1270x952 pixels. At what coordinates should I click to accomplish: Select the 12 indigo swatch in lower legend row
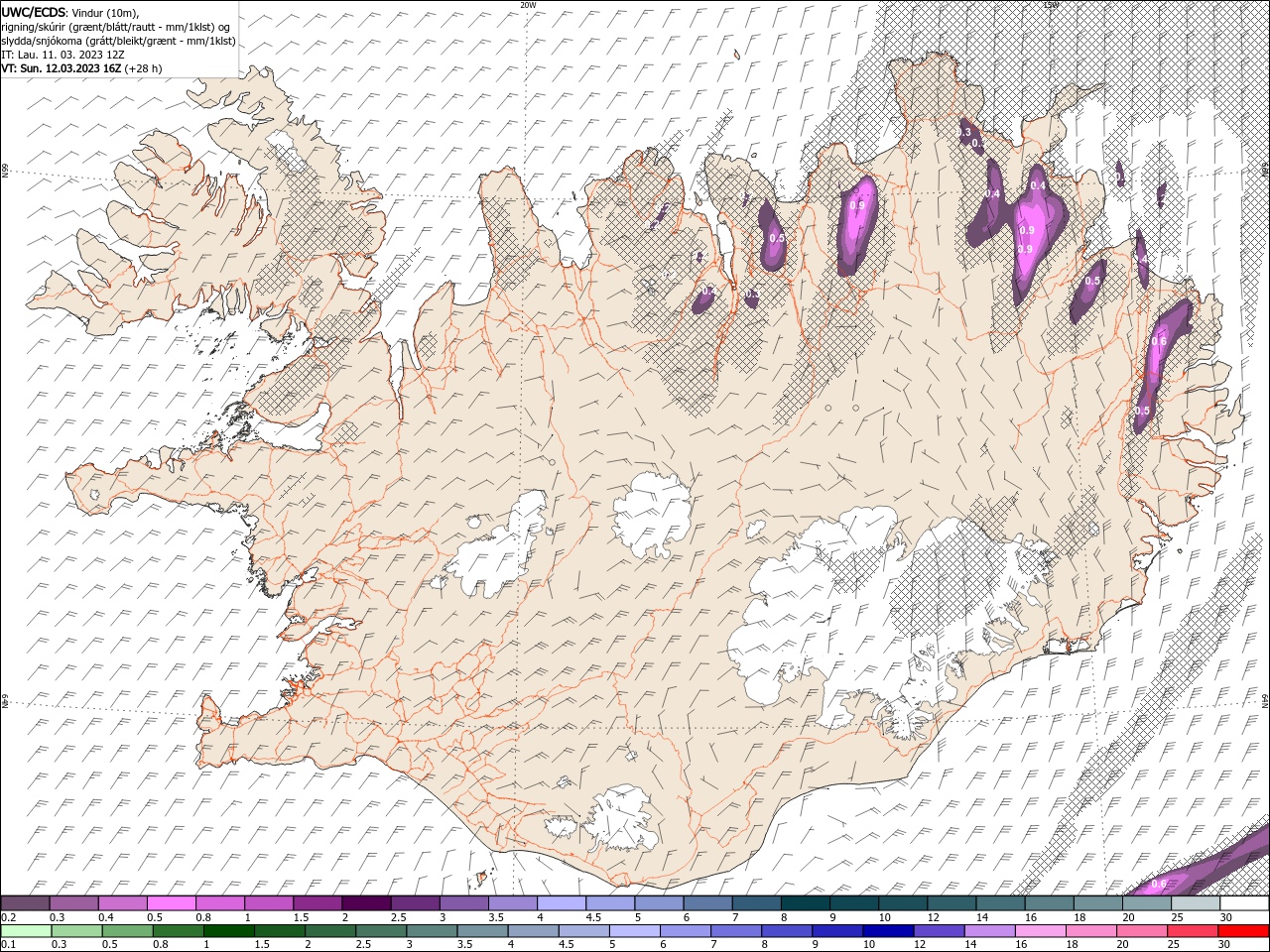[x=940, y=930]
